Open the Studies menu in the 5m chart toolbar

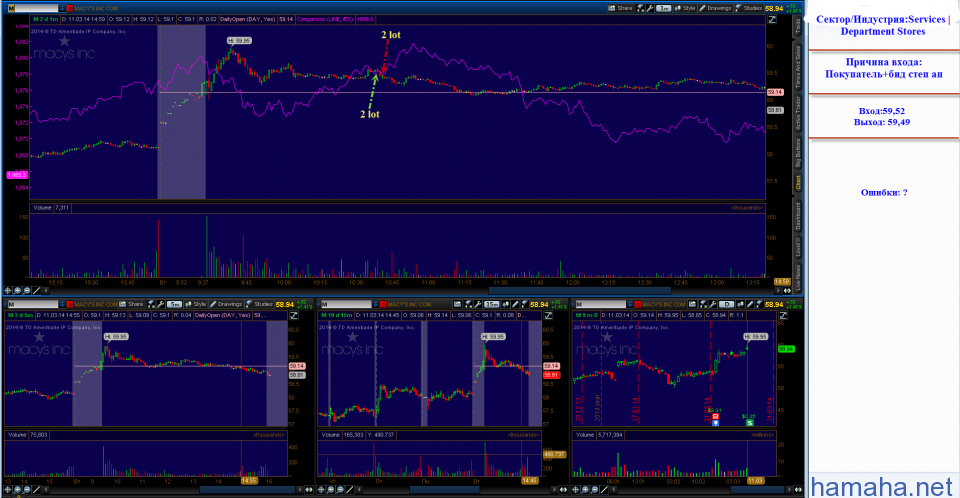[259, 304]
